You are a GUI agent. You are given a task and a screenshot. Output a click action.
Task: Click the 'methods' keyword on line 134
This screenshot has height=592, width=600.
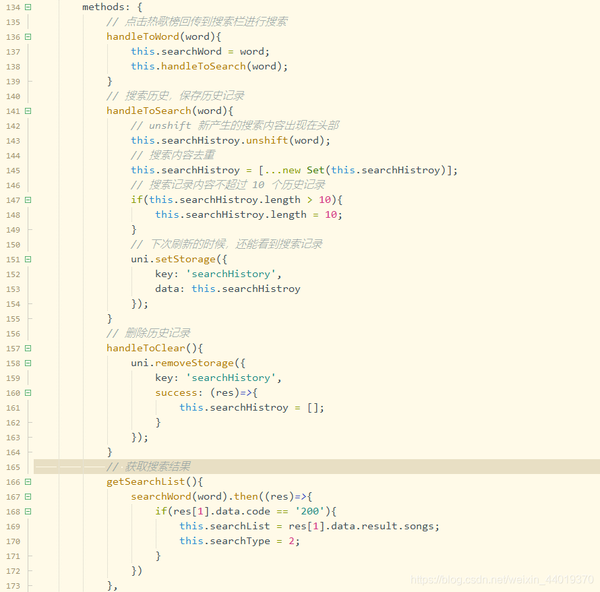click(x=103, y=7)
